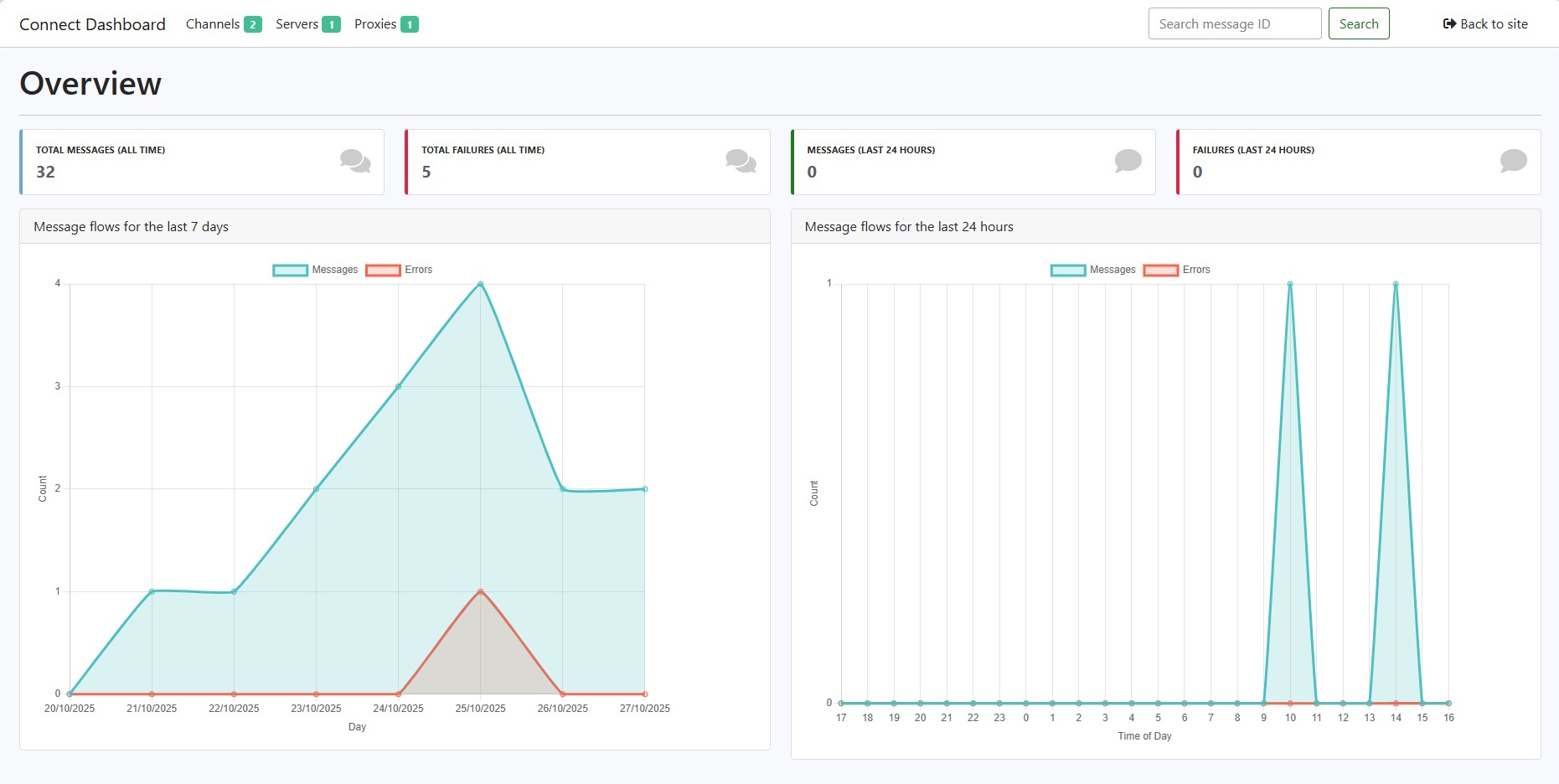This screenshot has height=784, width=1559.
Task: Open the Connect Dashboard home link
Action: pyautogui.click(x=92, y=24)
